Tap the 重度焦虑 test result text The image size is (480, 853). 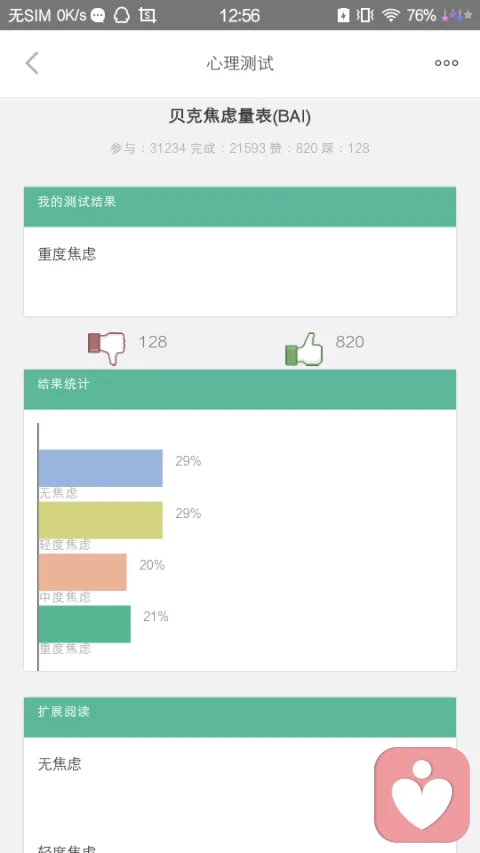[x=67, y=254]
